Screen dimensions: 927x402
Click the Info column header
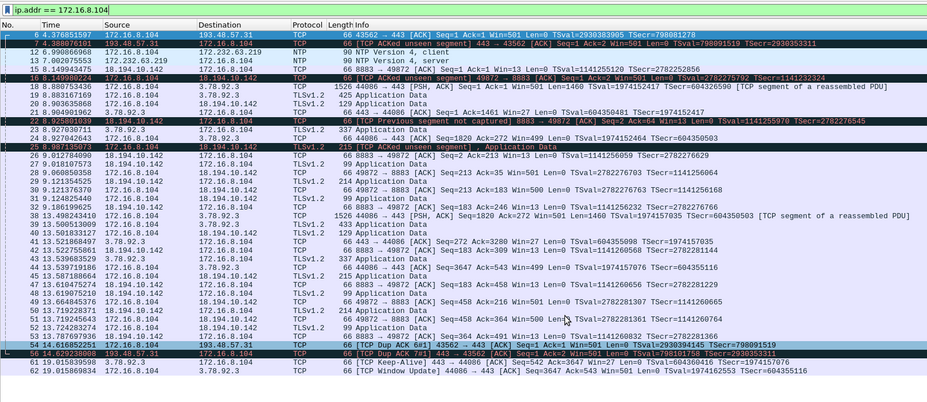tap(600, 24)
